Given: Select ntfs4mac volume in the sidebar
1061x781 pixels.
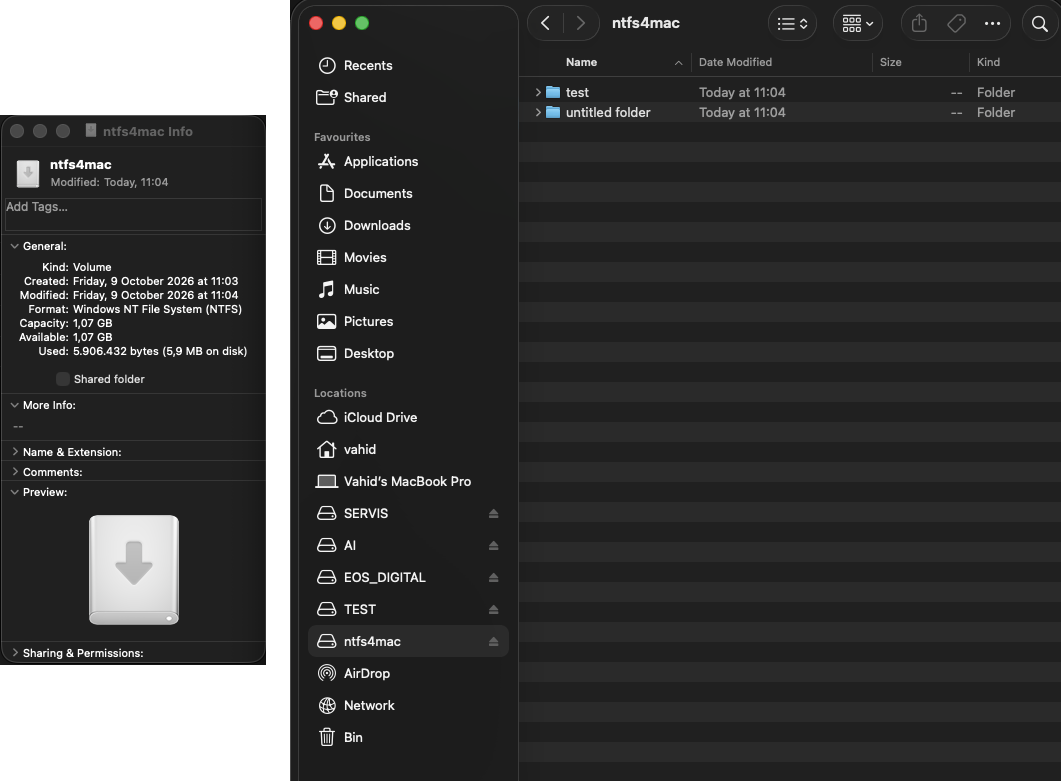Looking at the screenshot, I should [x=409, y=641].
